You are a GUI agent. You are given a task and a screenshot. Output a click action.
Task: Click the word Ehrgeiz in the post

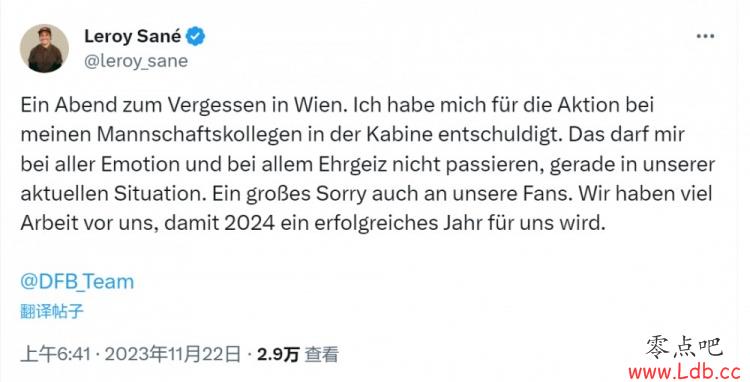(351, 165)
